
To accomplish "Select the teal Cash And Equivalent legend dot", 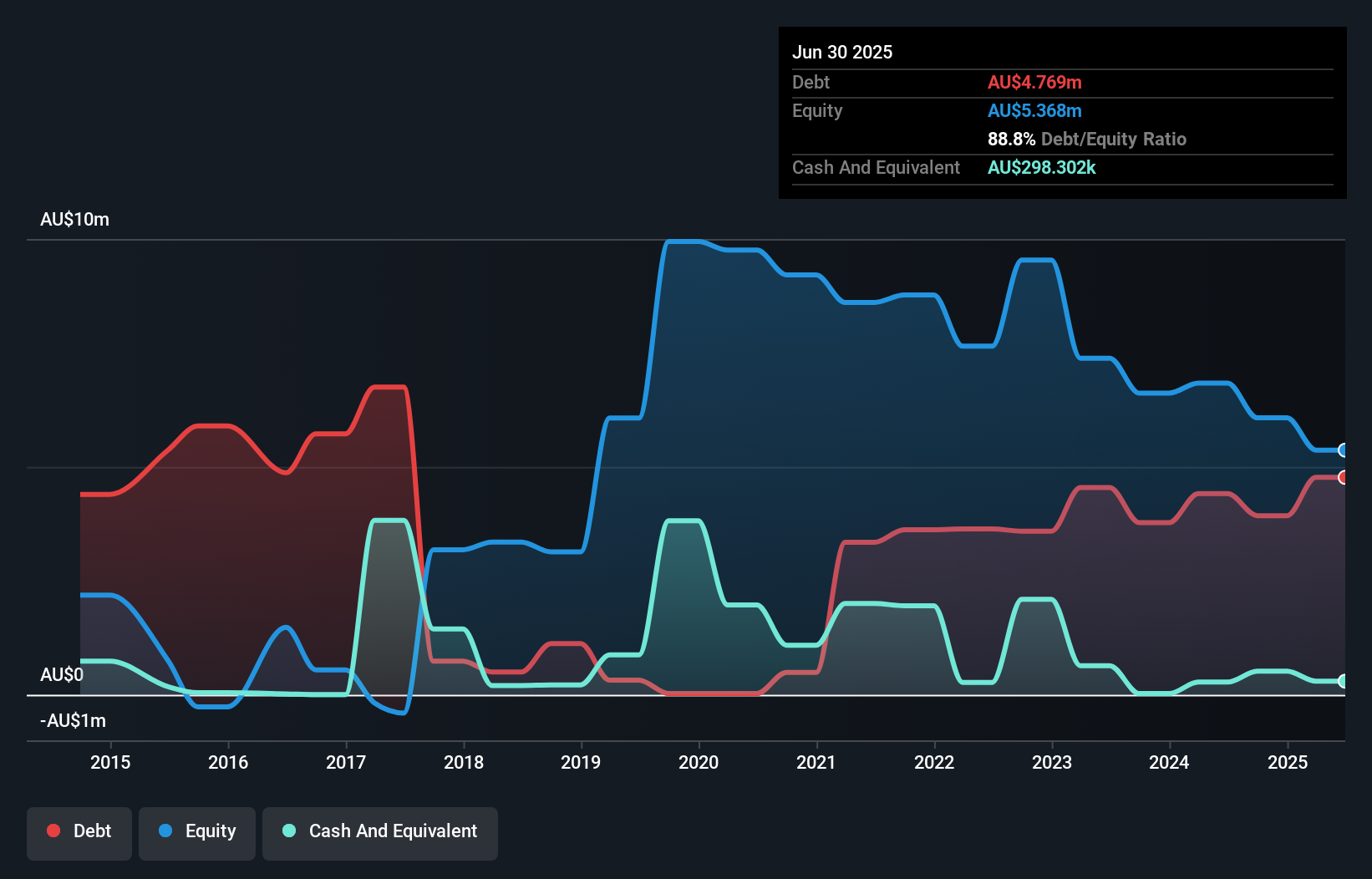I will coord(288,831).
